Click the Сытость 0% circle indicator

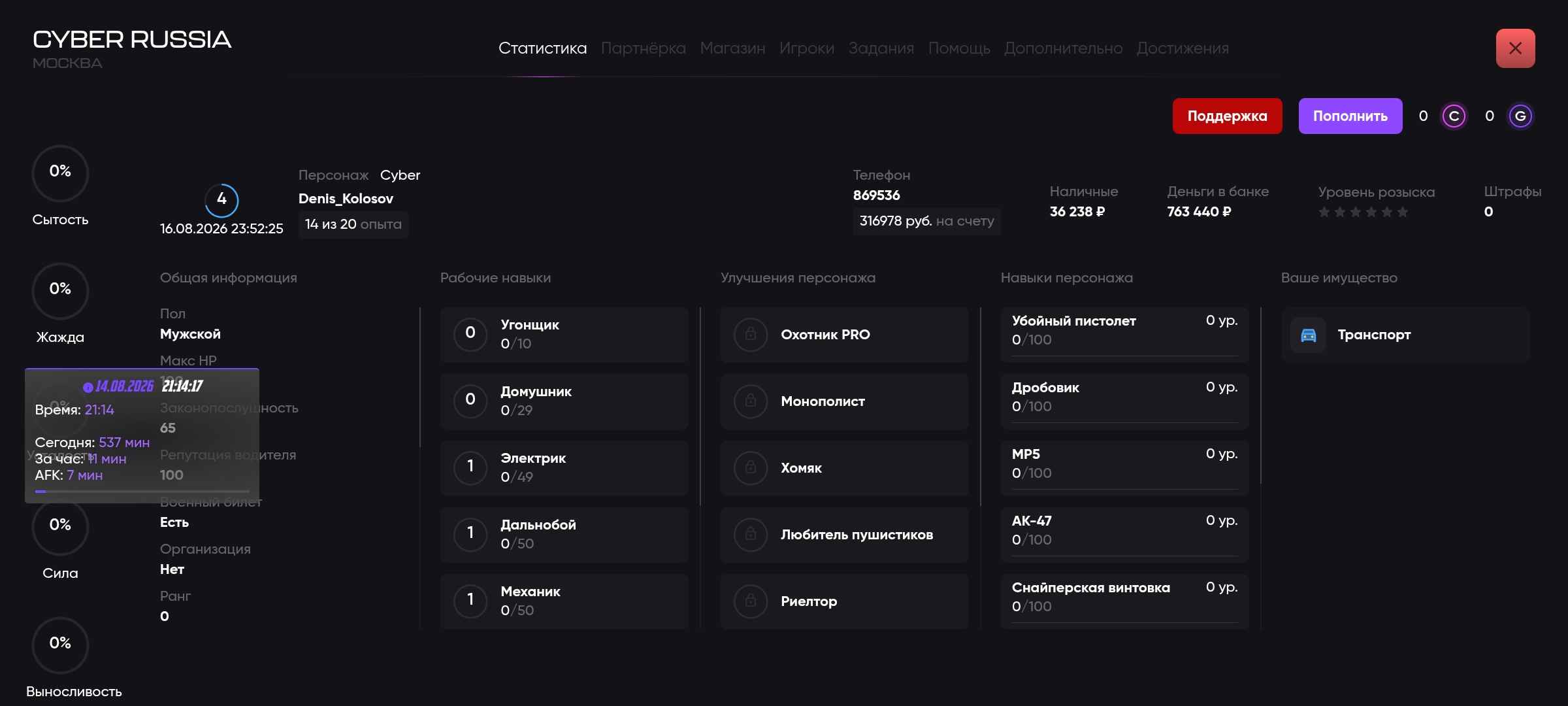[60, 173]
